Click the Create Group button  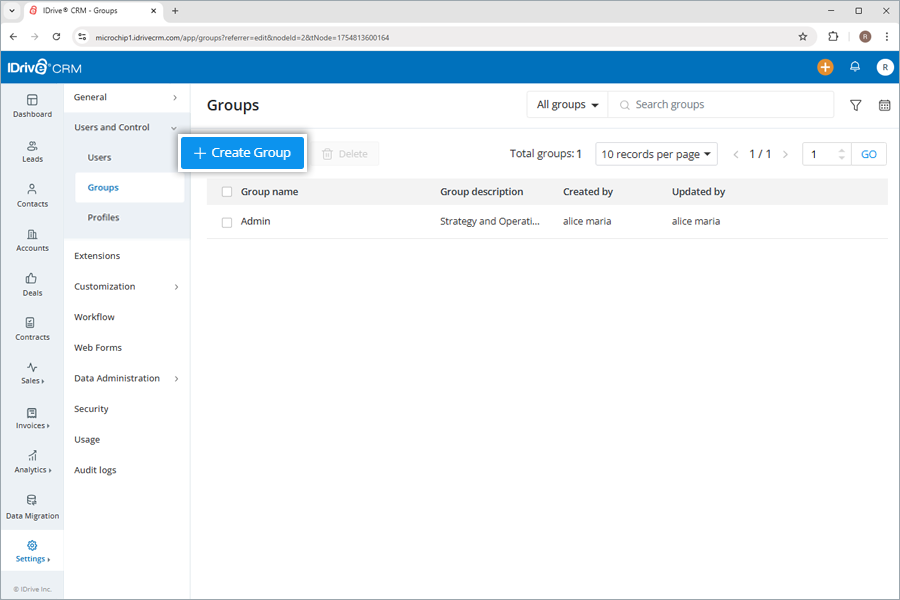pyautogui.click(x=242, y=153)
